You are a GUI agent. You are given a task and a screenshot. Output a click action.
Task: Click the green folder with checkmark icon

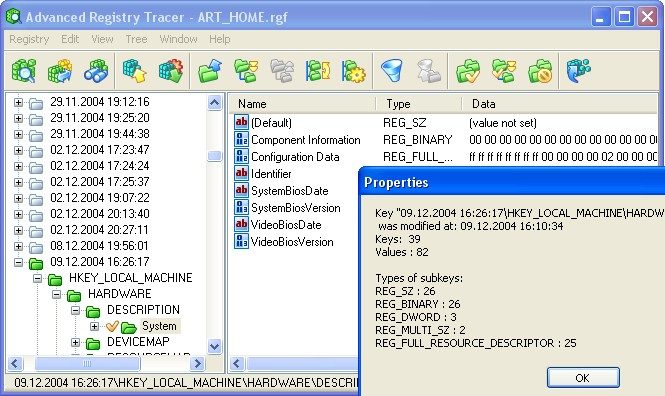pyautogui.click(x=468, y=70)
